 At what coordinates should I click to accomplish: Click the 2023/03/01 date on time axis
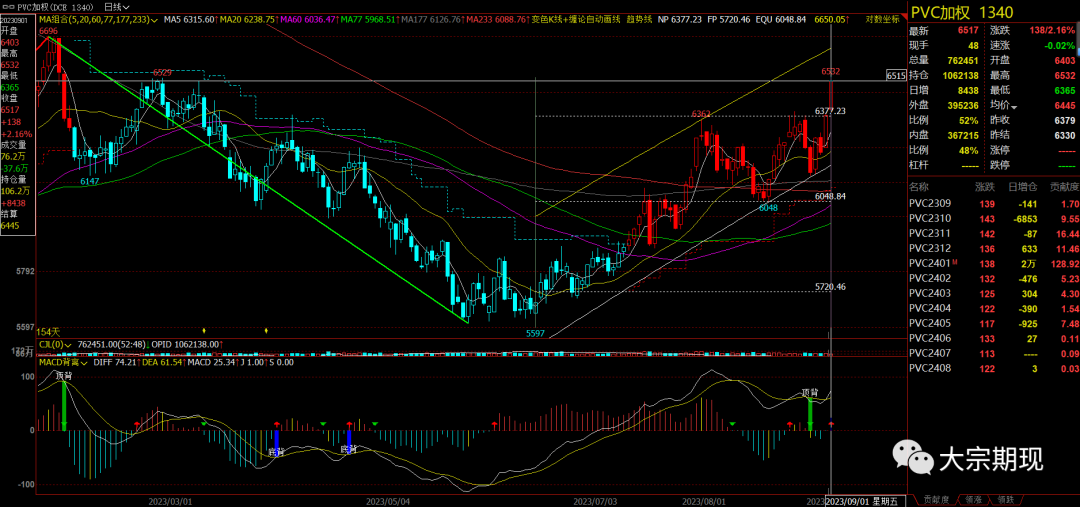click(169, 500)
